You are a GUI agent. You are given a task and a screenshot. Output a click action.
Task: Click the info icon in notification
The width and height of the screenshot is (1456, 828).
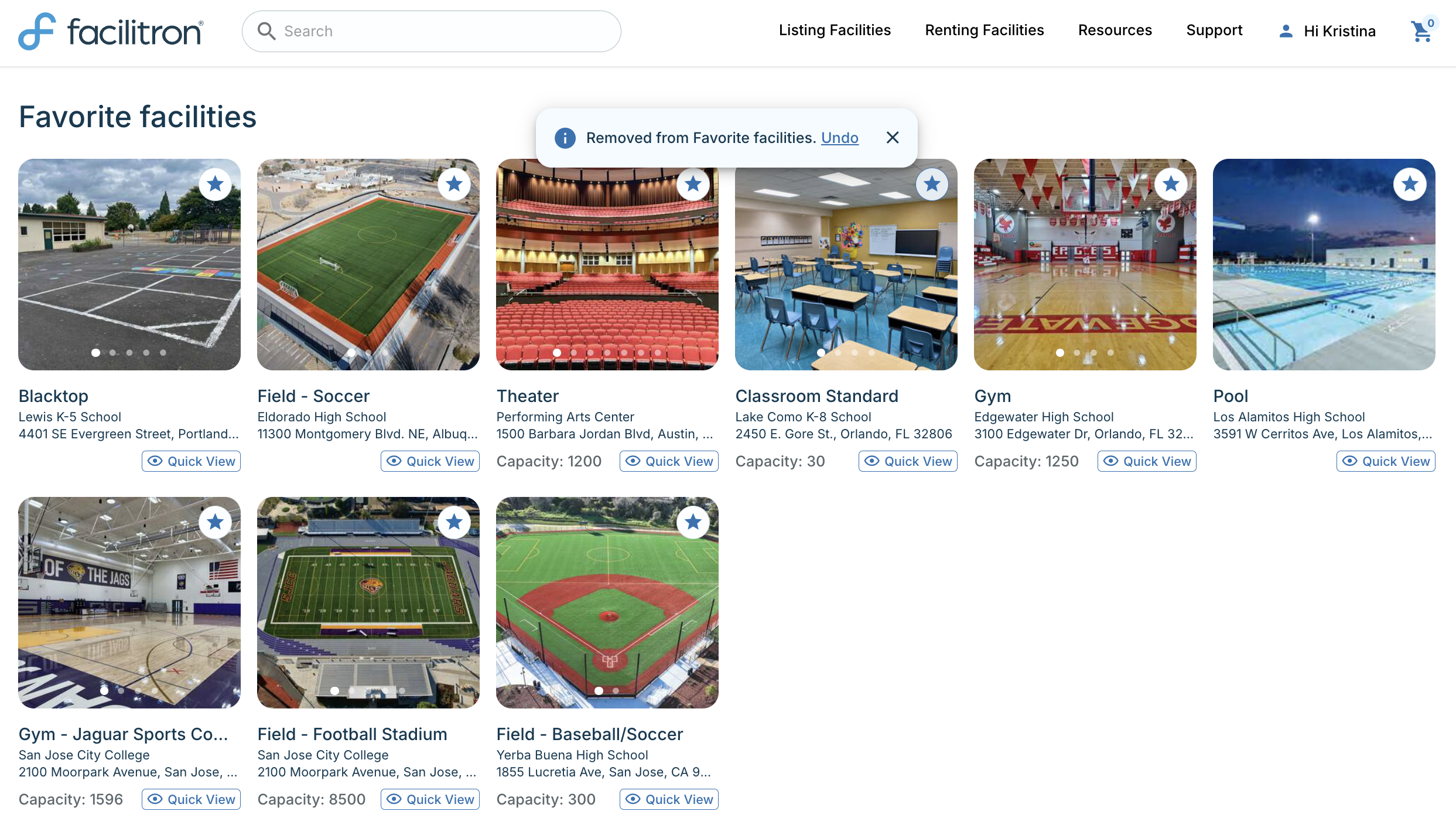(x=565, y=138)
